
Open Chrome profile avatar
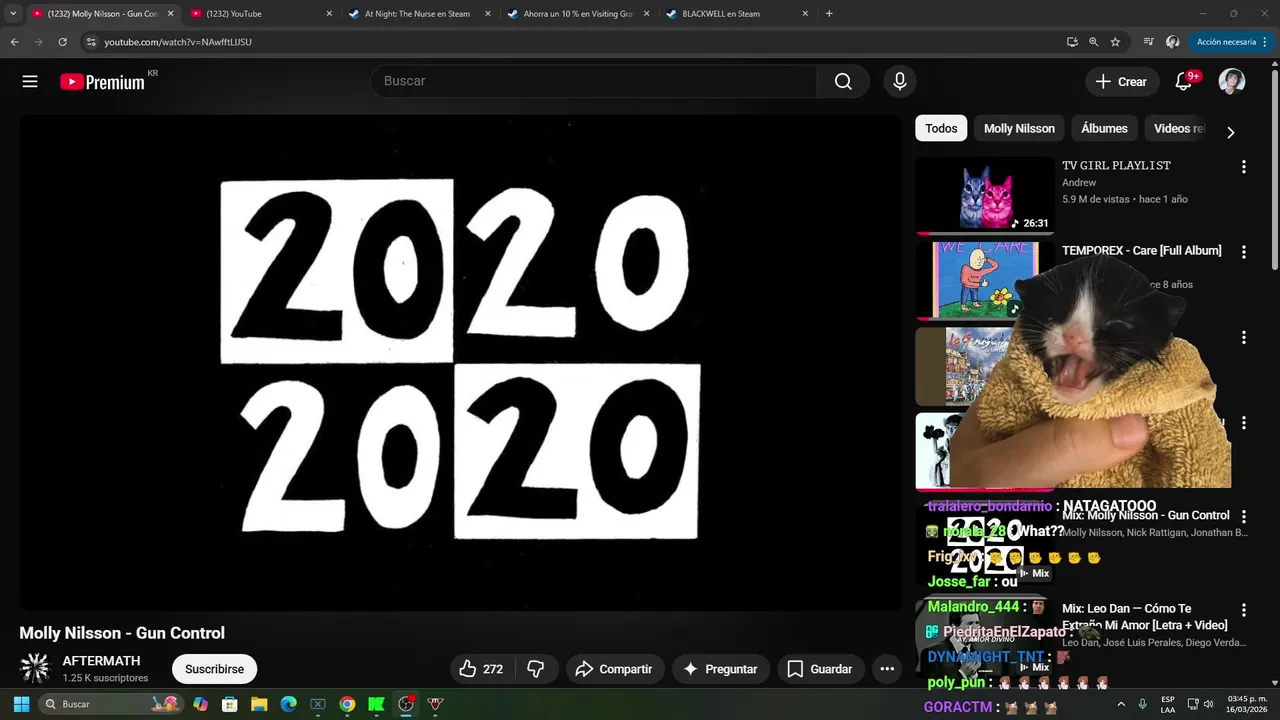(x=1173, y=42)
